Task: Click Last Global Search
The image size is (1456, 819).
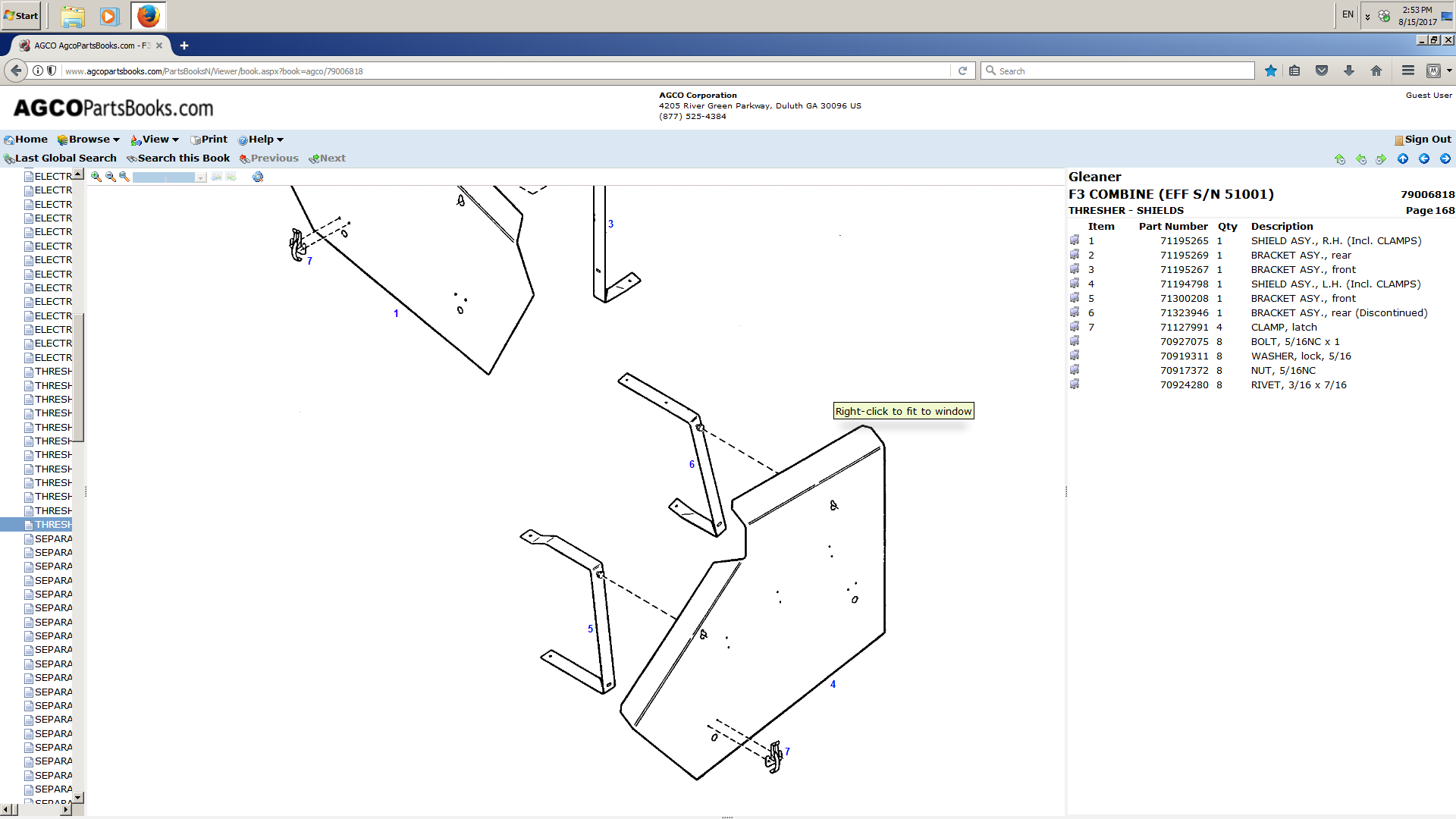Action: (61, 158)
